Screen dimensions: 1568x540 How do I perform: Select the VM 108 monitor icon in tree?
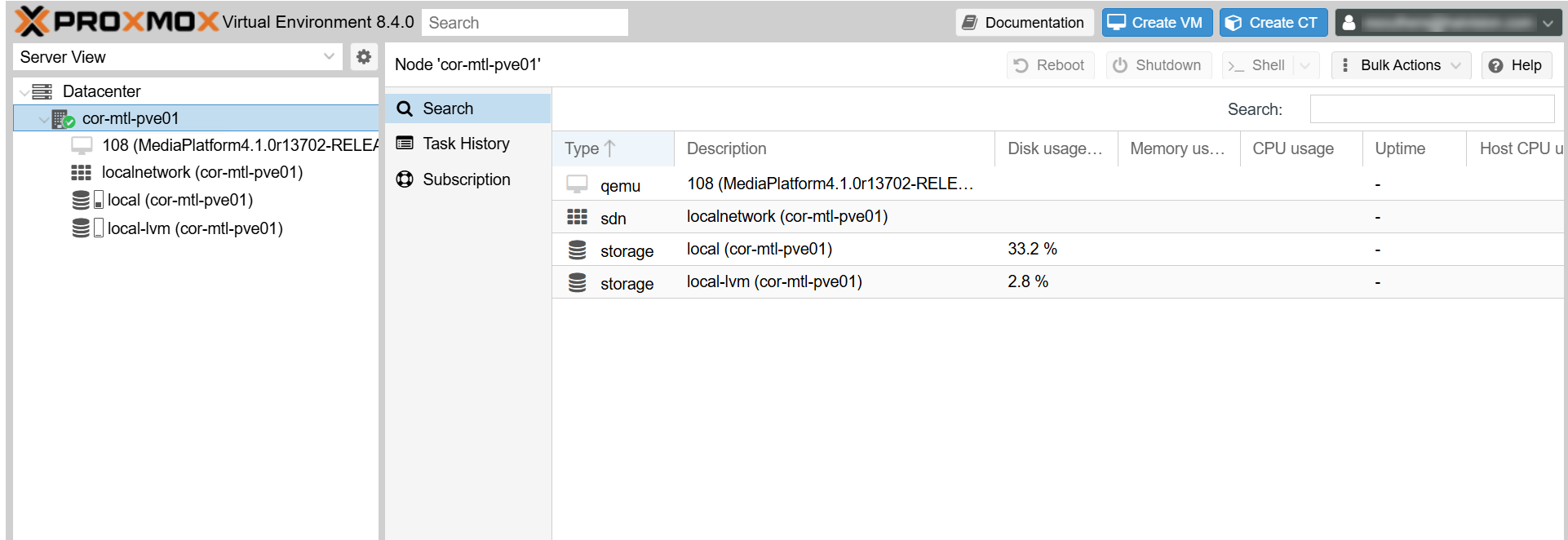click(x=82, y=146)
